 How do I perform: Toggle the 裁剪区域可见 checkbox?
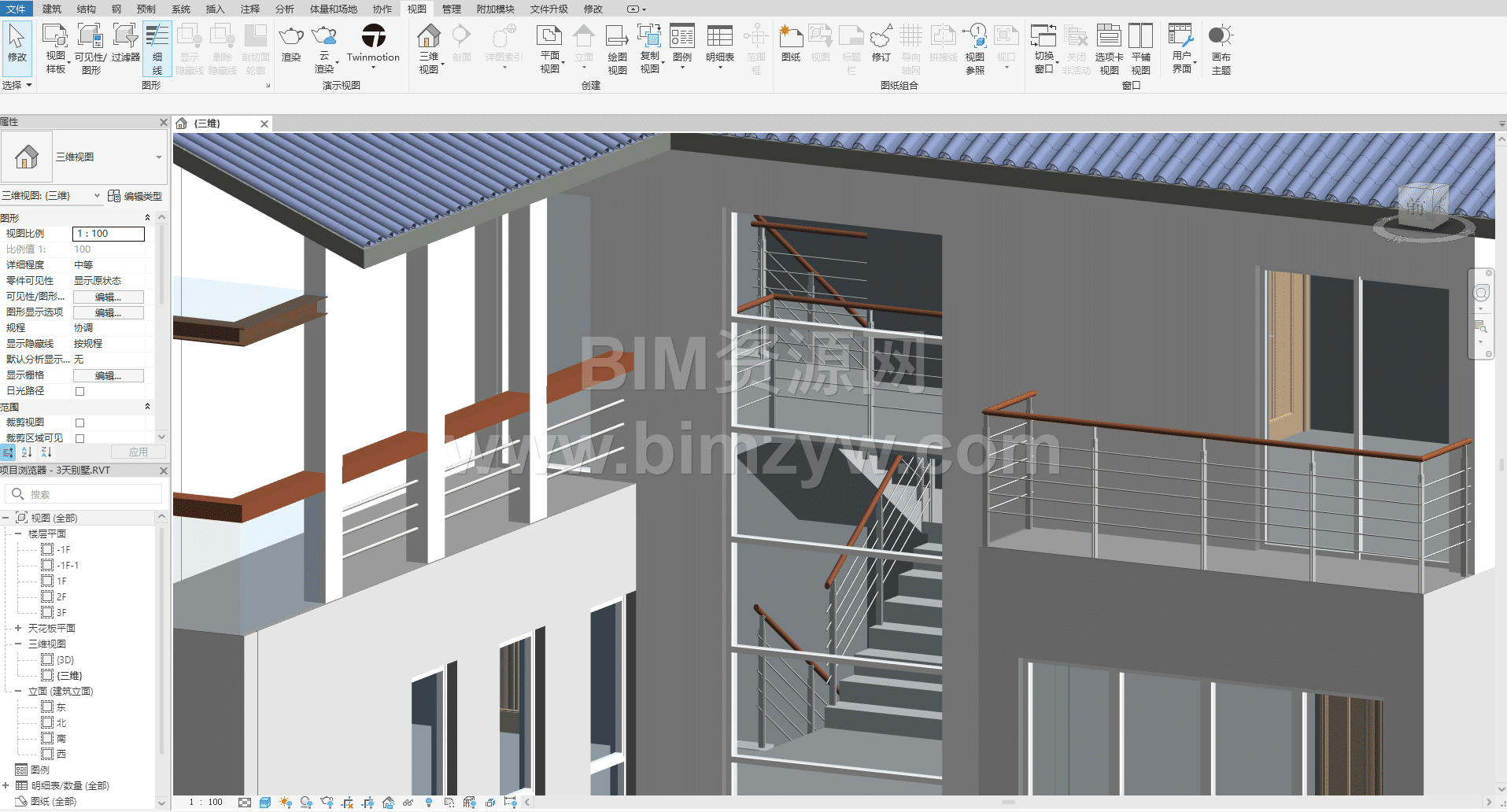coord(79,438)
